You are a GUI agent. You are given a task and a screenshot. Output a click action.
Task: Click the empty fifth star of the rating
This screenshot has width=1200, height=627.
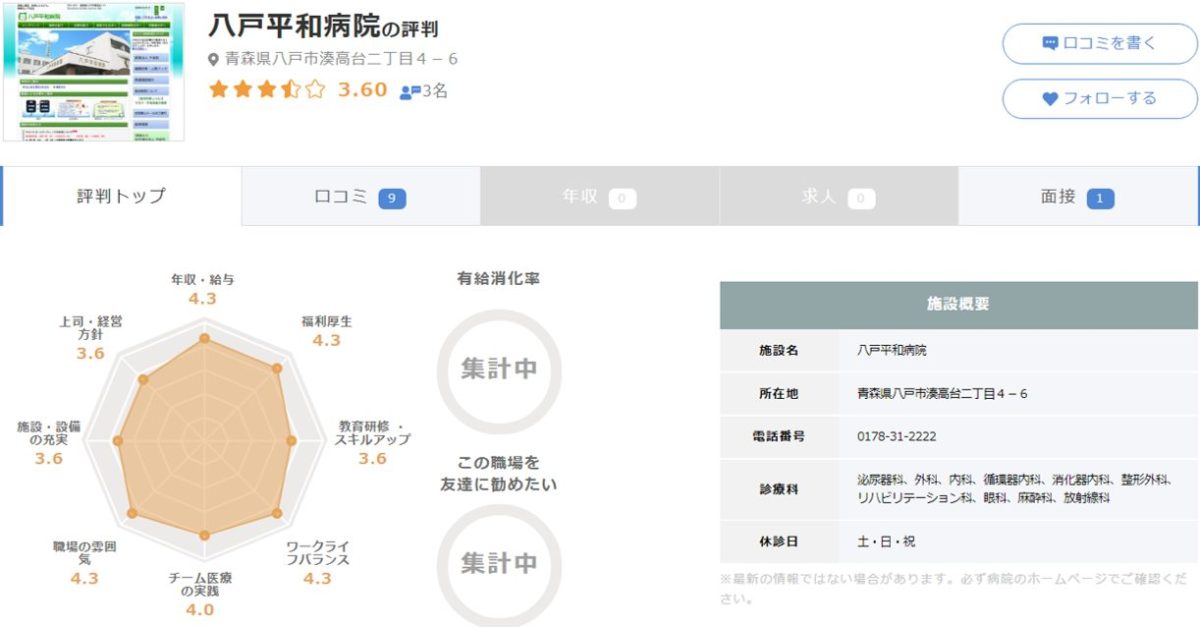click(312, 90)
